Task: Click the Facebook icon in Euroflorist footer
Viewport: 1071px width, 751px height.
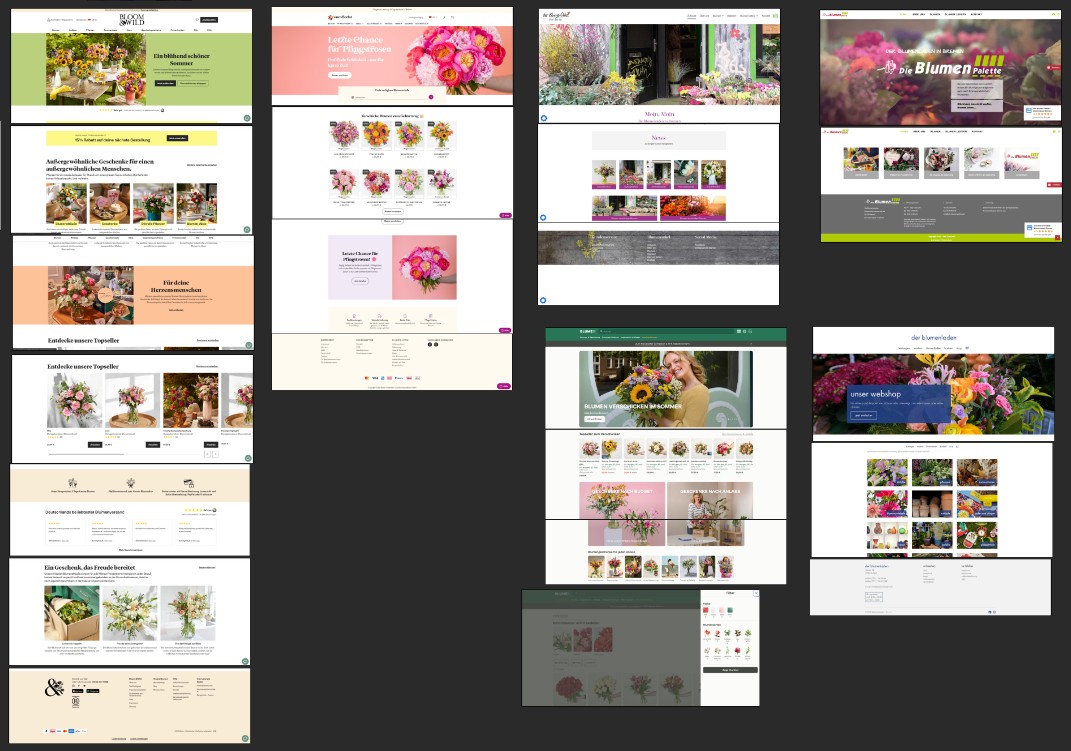Action: point(430,344)
